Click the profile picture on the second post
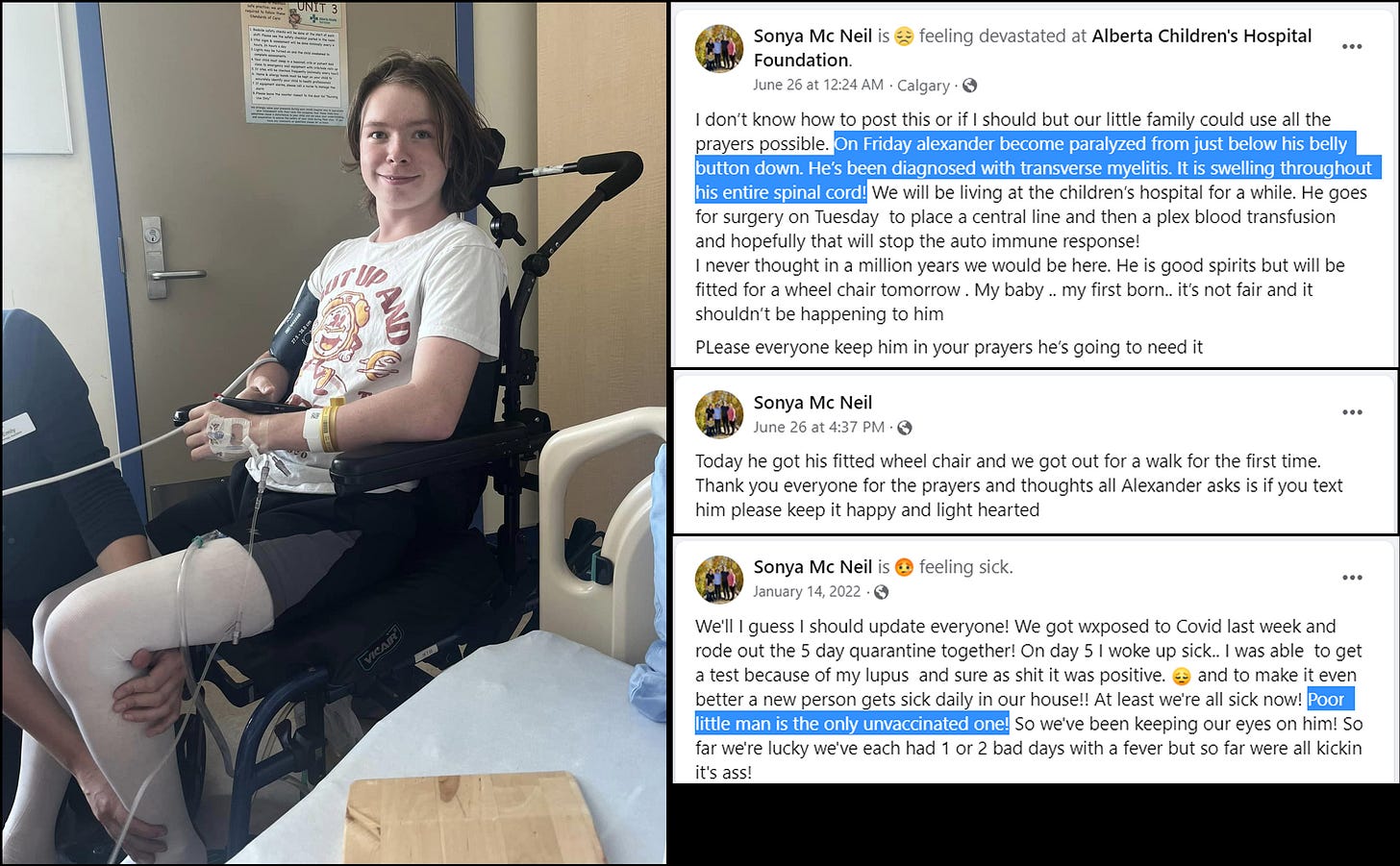This screenshot has height=866, width=1400. pos(719,414)
